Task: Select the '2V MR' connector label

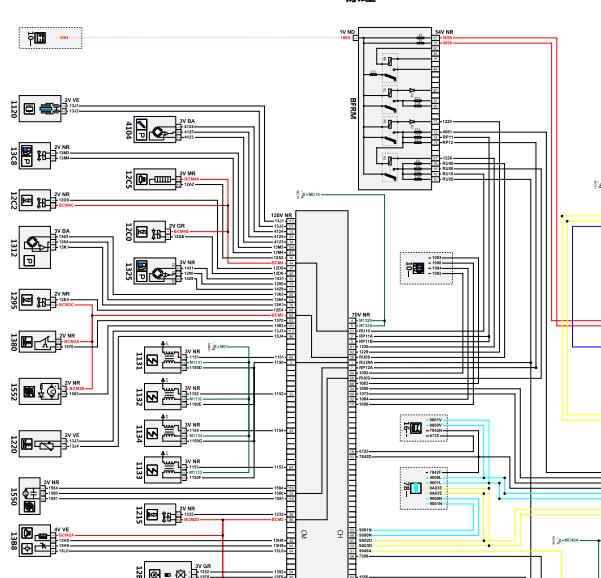Action: point(188,174)
